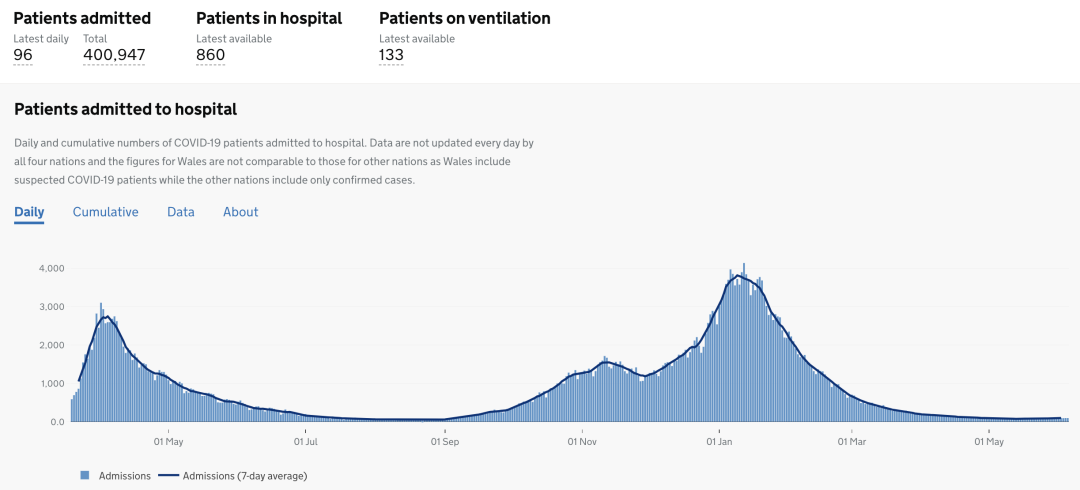
Task: Click the 01 Nov axis label
Action: 582,440
